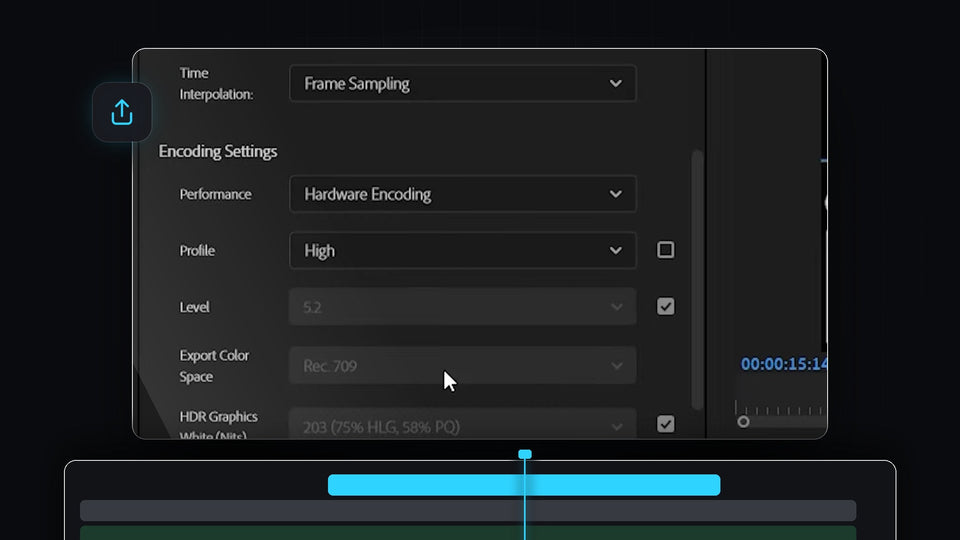Enable the checkbox next to Profile

coord(666,250)
